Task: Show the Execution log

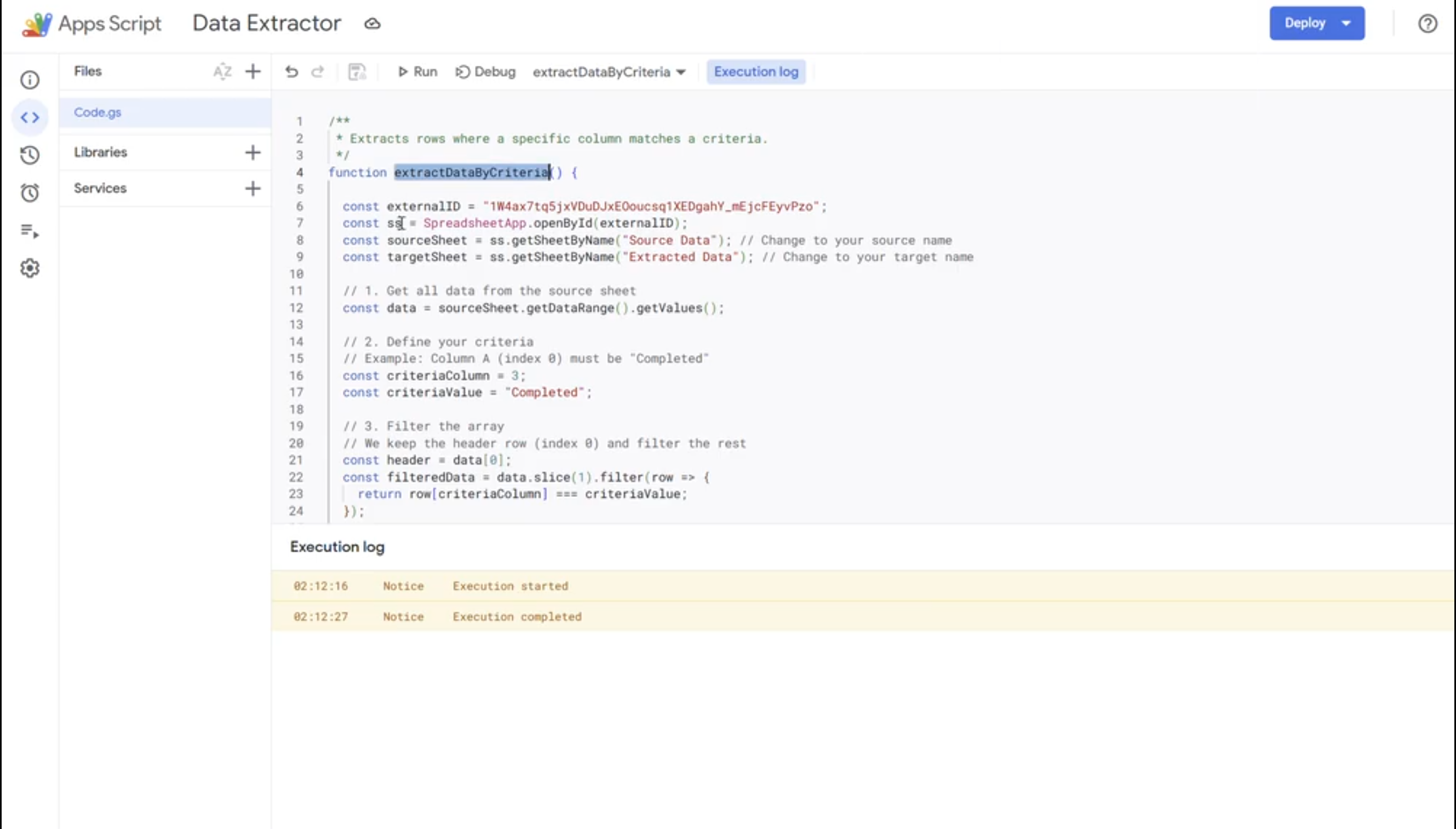Action: [x=756, y=72]
